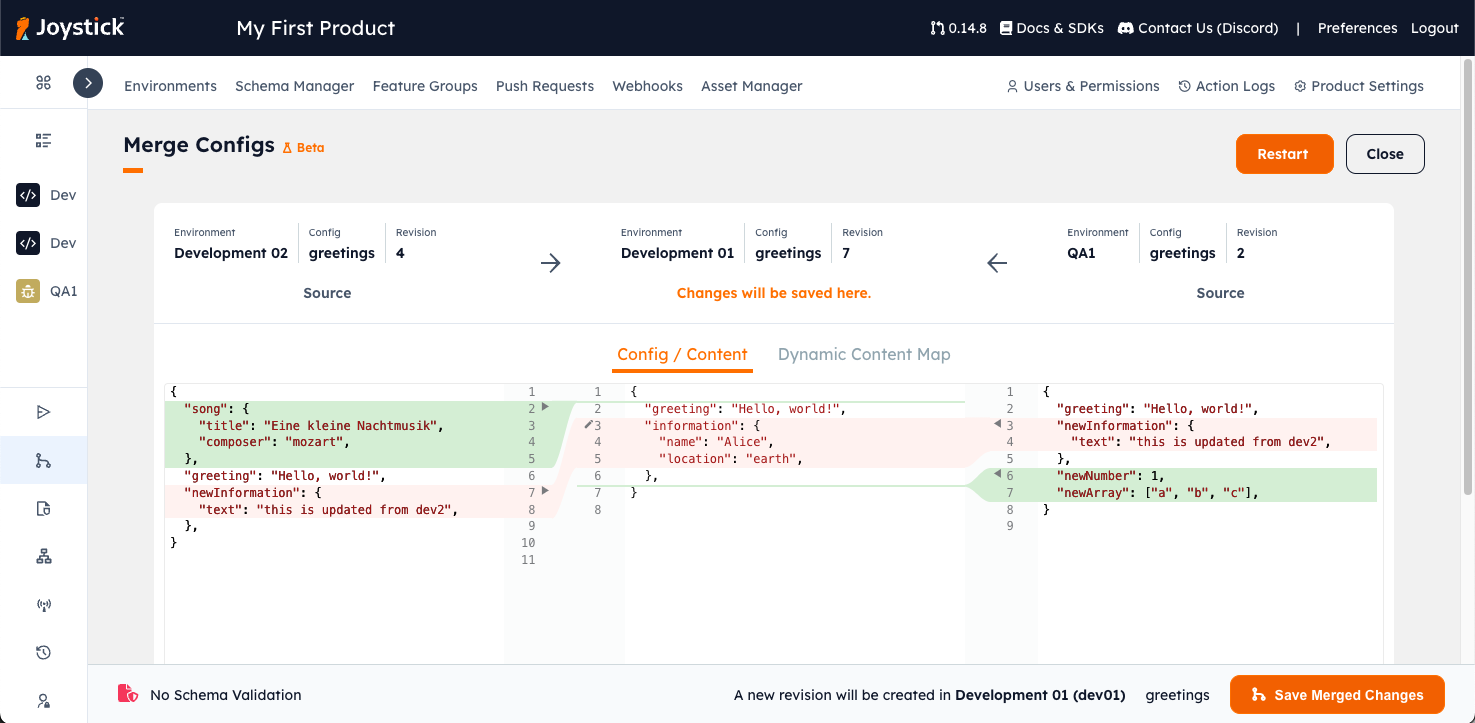The image size is (1475, 723).
Task: Open the history clock icon in sidebar
Action: coord(43,653)
